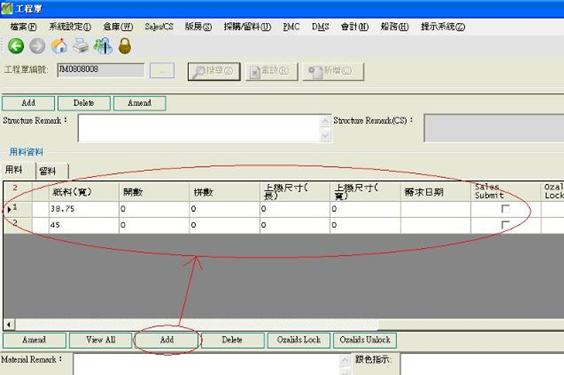
Task: Open the home icon in toolbar
Action: click(59, 46)
